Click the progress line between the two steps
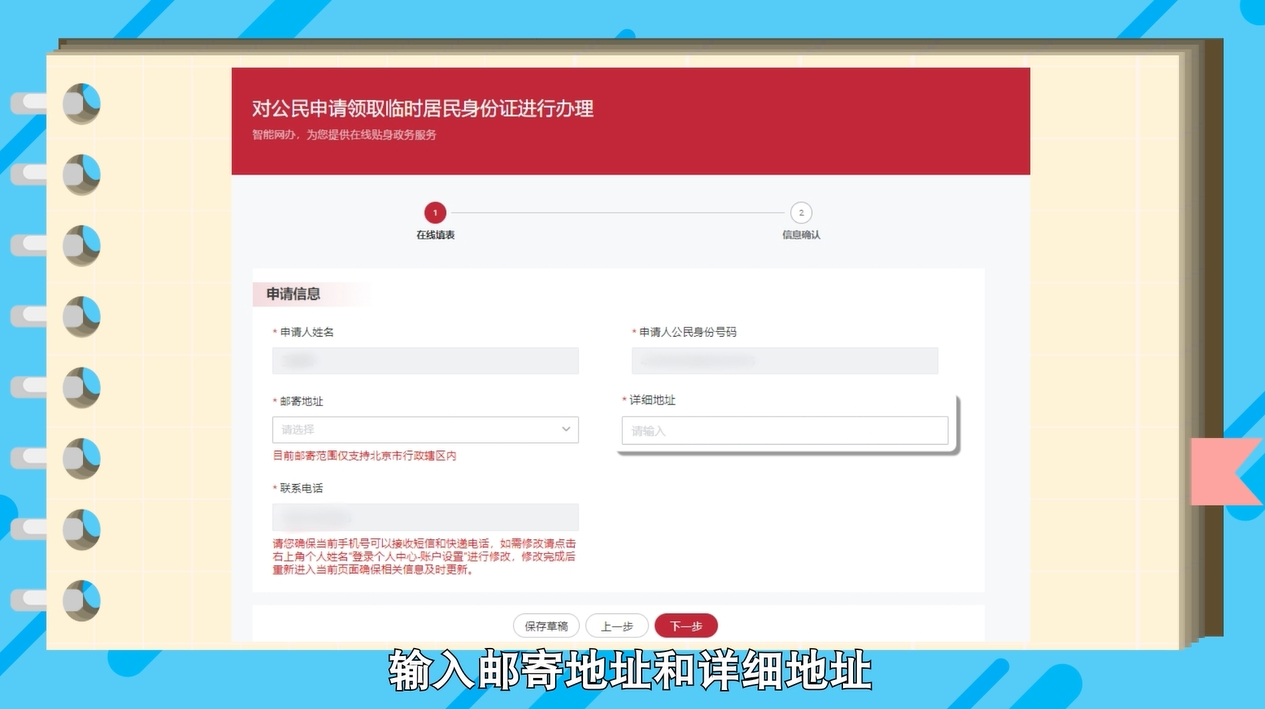Screen dimensions: 1265x709 618,213
